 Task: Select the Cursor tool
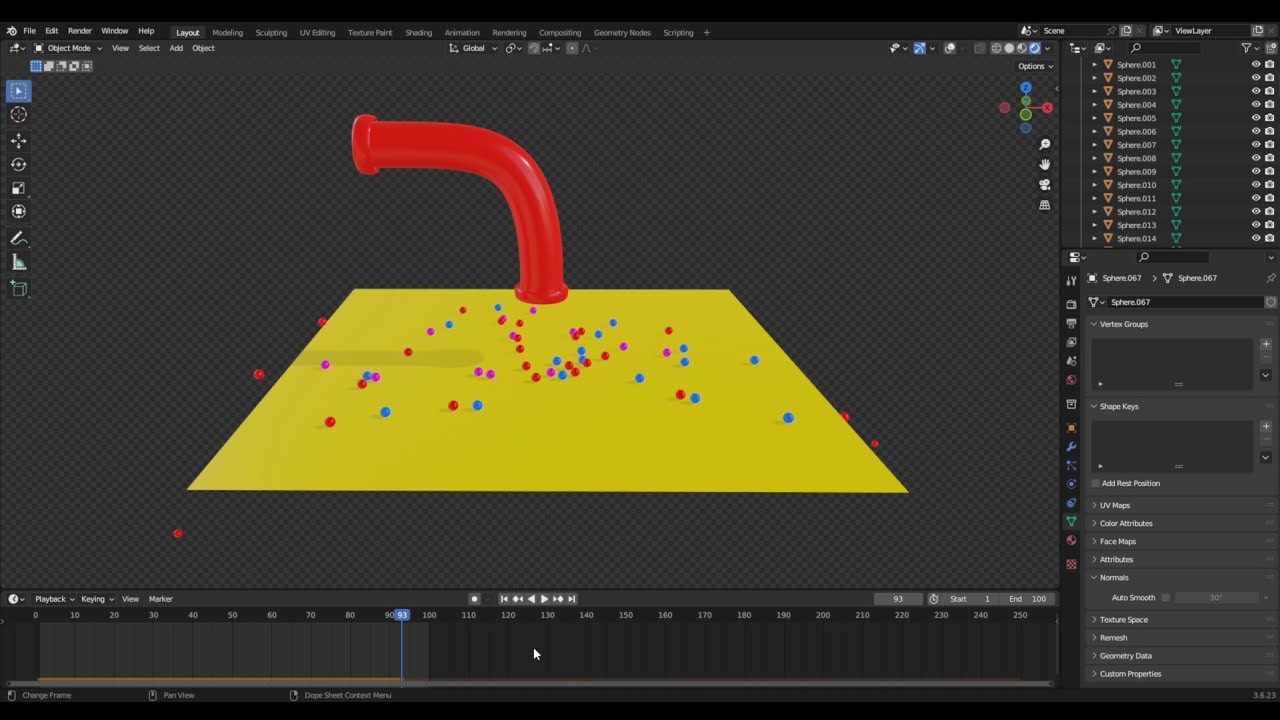click(19, 114)
